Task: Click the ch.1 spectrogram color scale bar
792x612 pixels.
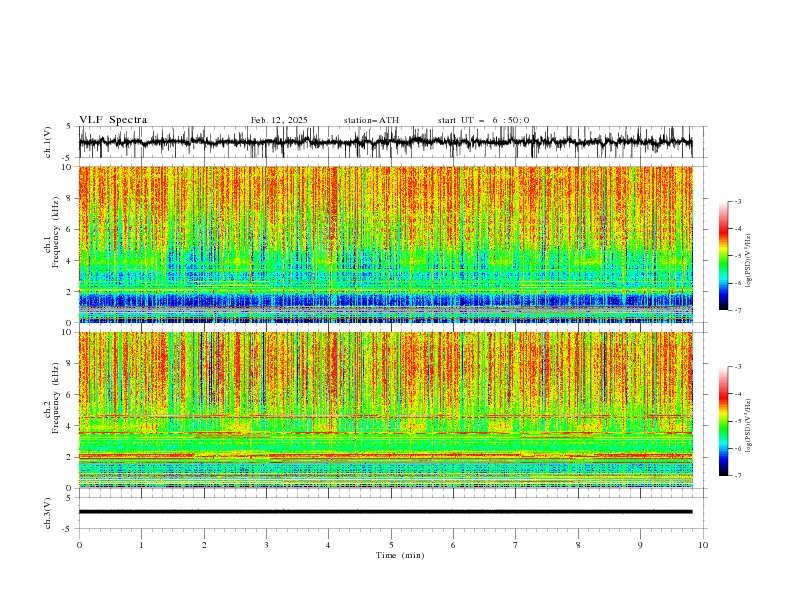Action: click(x=723, y=256)
